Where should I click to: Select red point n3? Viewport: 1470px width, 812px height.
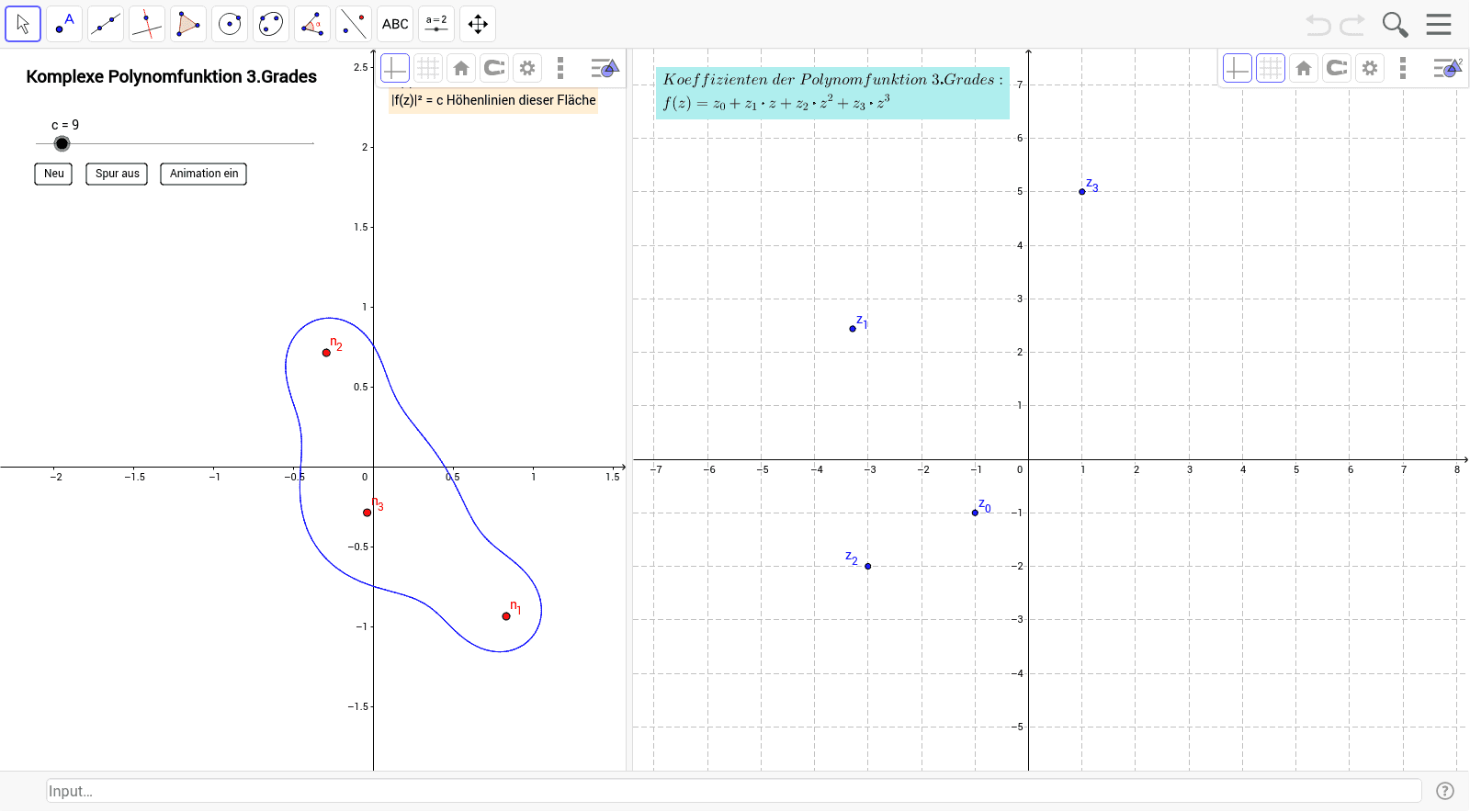click(x=367, y=513)
